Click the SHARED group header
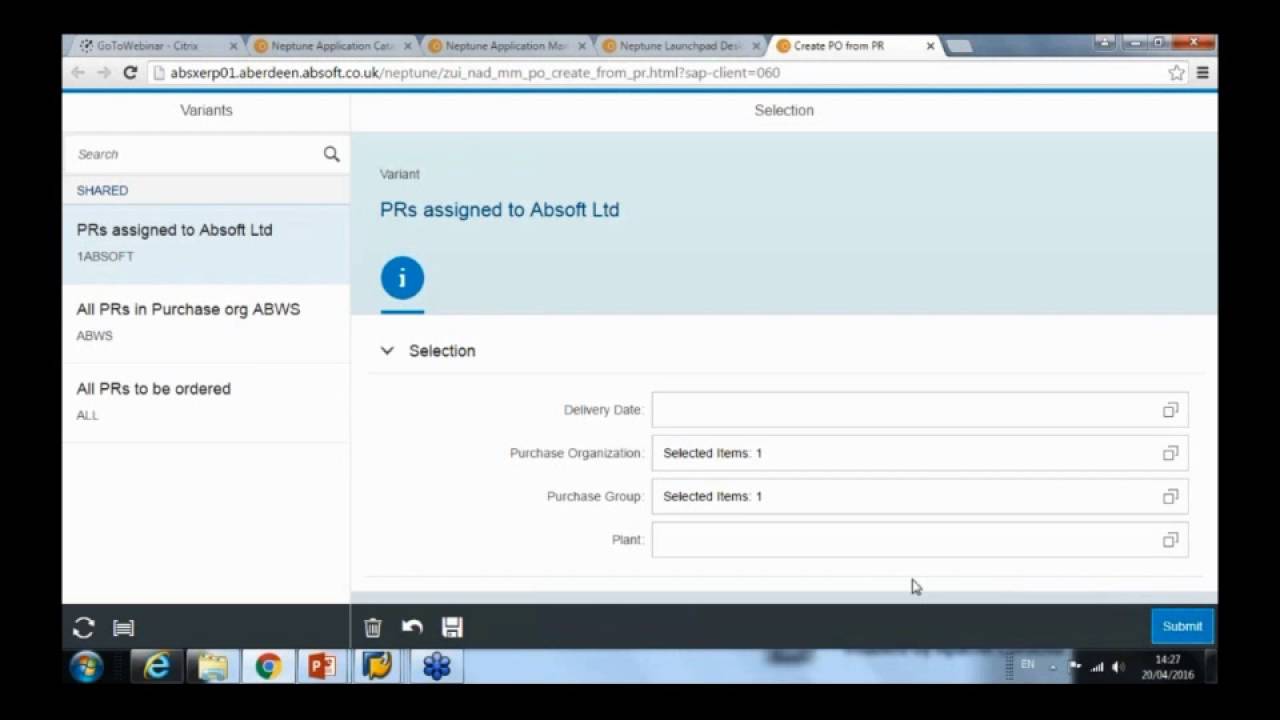Screen dimensions: 1280x720 (x=206, y=190)
